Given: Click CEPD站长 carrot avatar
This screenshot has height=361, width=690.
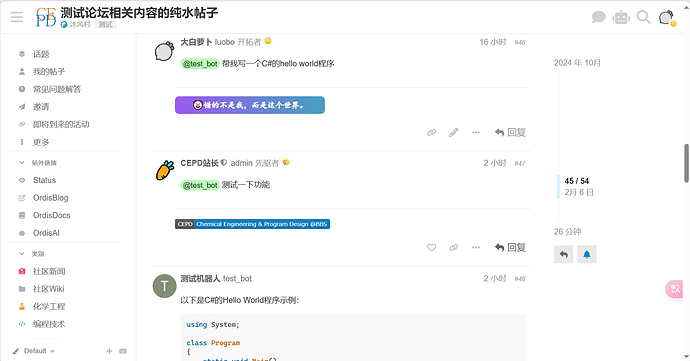Looking at the screenshot, I should coord(164,171).
